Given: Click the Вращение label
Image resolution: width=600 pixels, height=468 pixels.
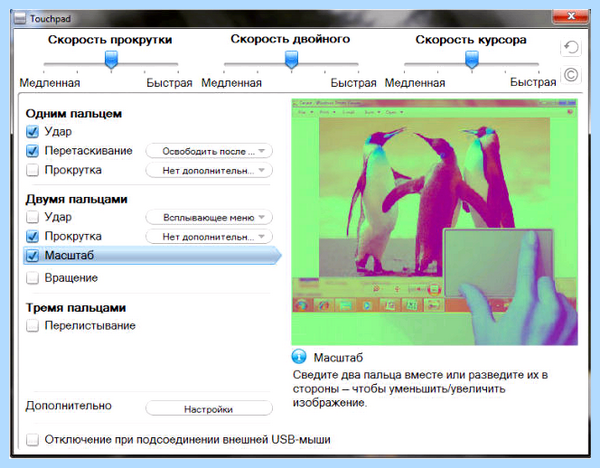Looking at the screenshot, I should coord(71,278).
